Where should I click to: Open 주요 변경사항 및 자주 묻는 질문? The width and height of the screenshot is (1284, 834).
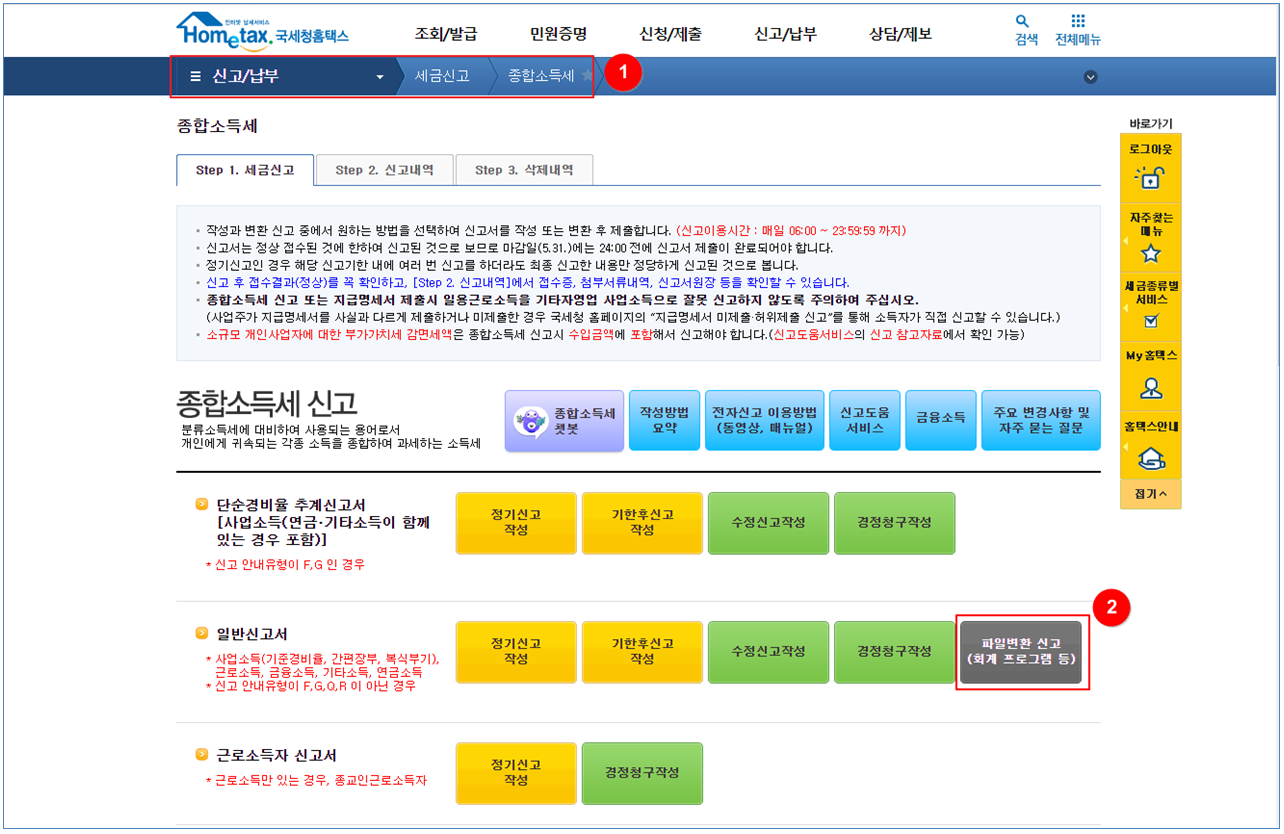pos(1041,421)
